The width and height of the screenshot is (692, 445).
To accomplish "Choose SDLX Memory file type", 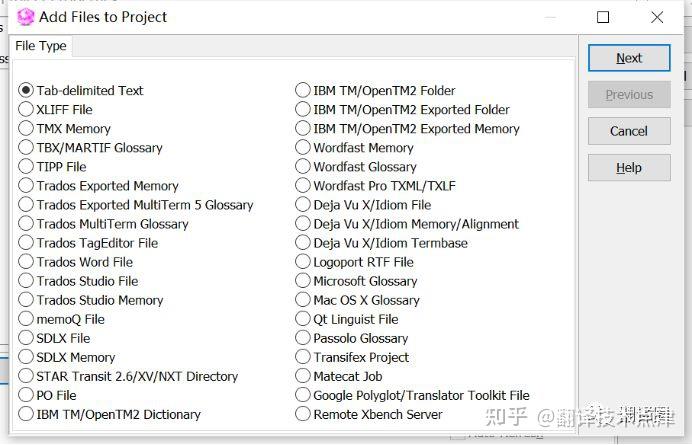I will point(26,357).
